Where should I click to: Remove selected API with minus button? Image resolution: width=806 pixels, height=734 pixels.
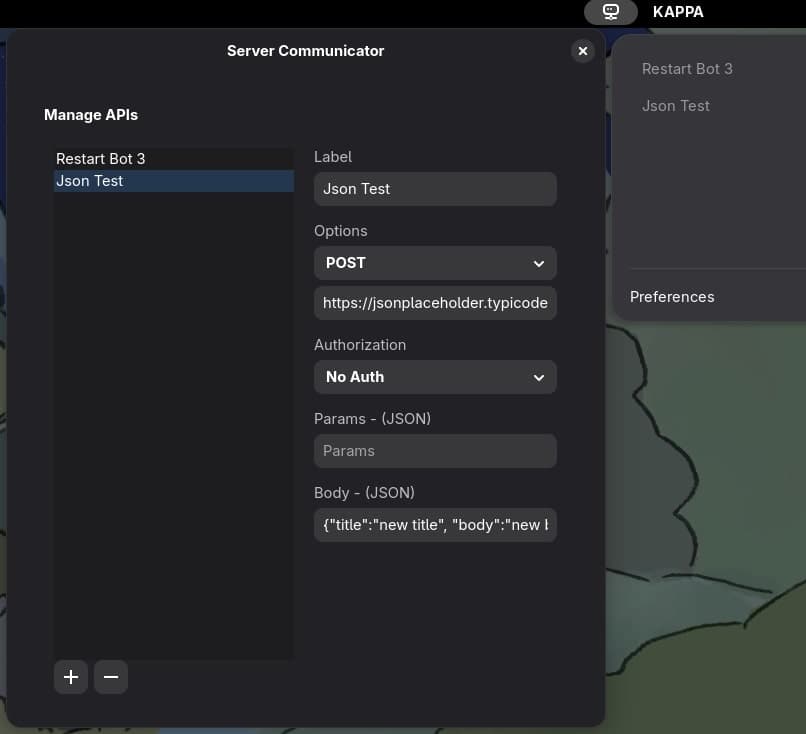coord(111,677)
